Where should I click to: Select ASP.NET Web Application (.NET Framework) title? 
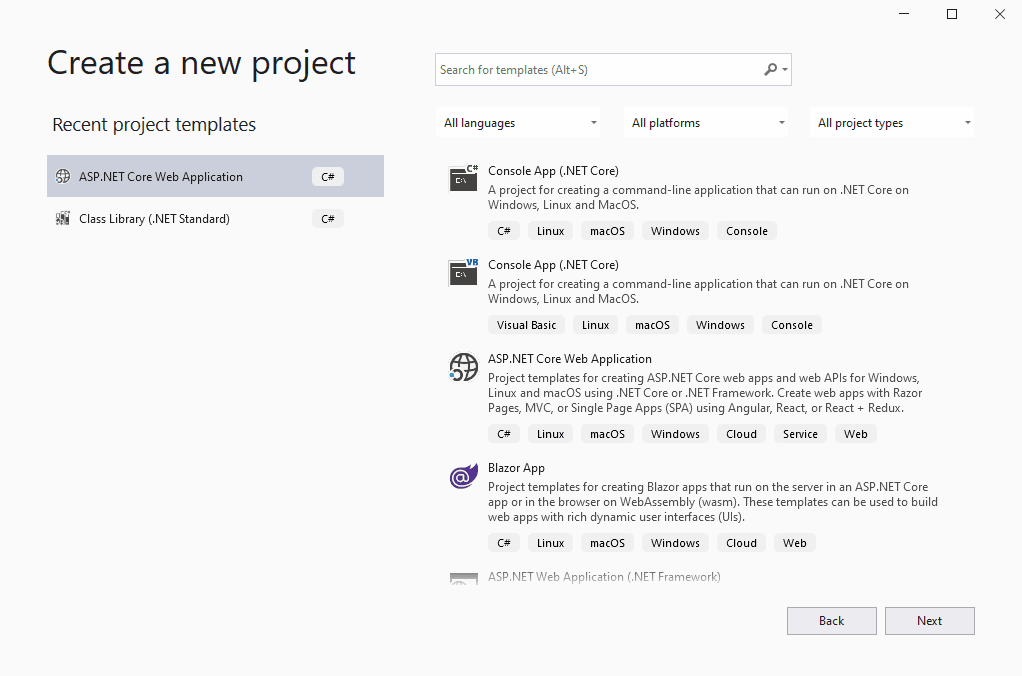[604, 577]
